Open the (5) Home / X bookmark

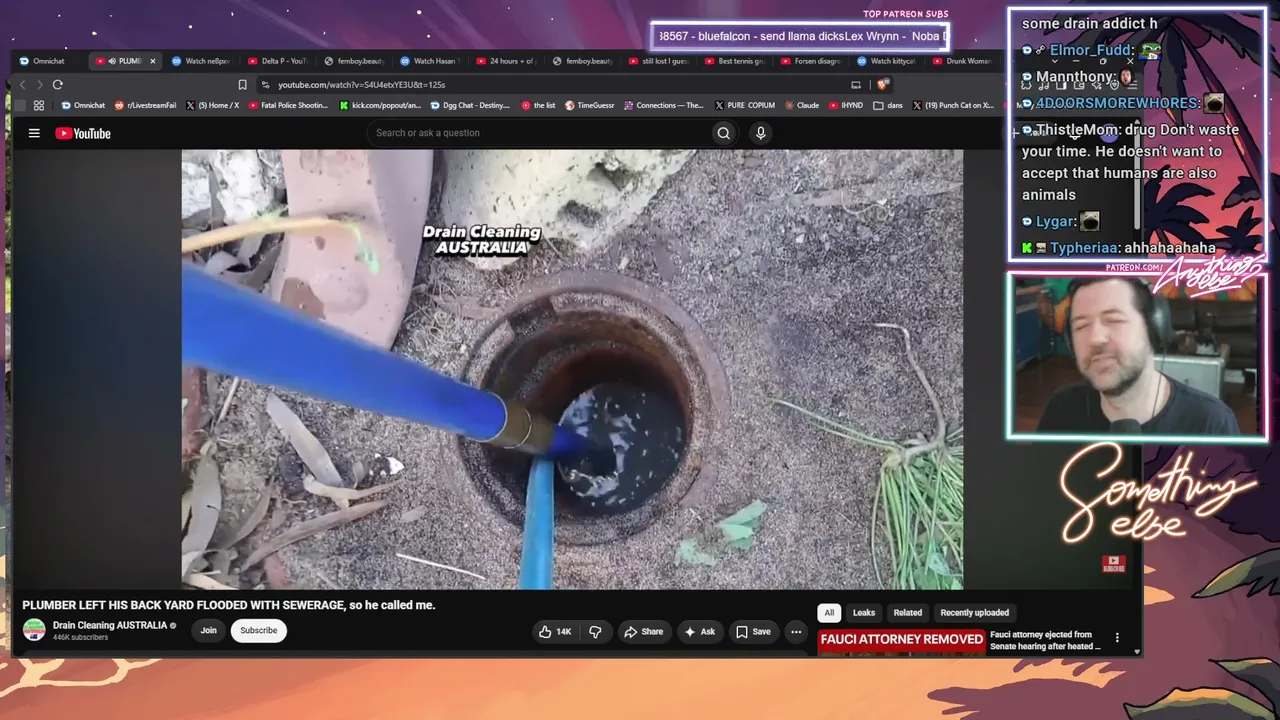212,105
